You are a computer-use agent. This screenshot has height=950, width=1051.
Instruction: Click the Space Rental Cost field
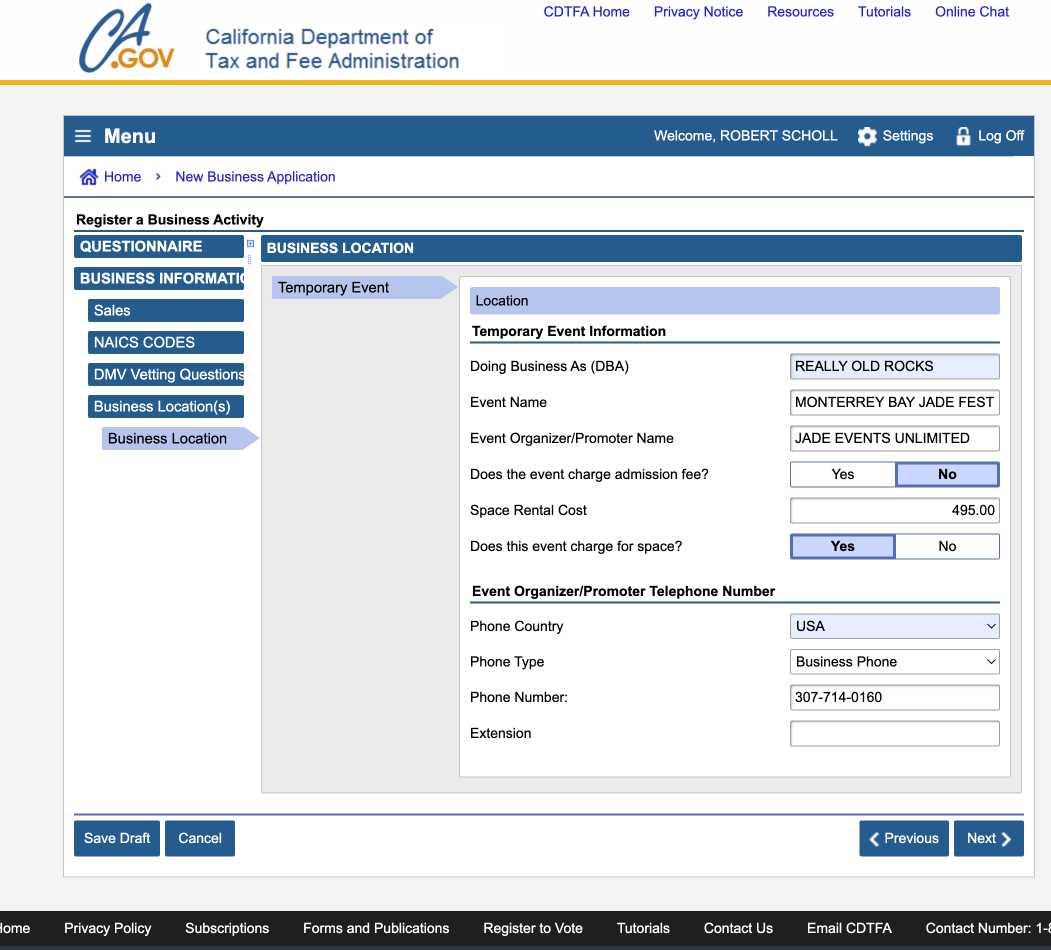tap(894, 510)
